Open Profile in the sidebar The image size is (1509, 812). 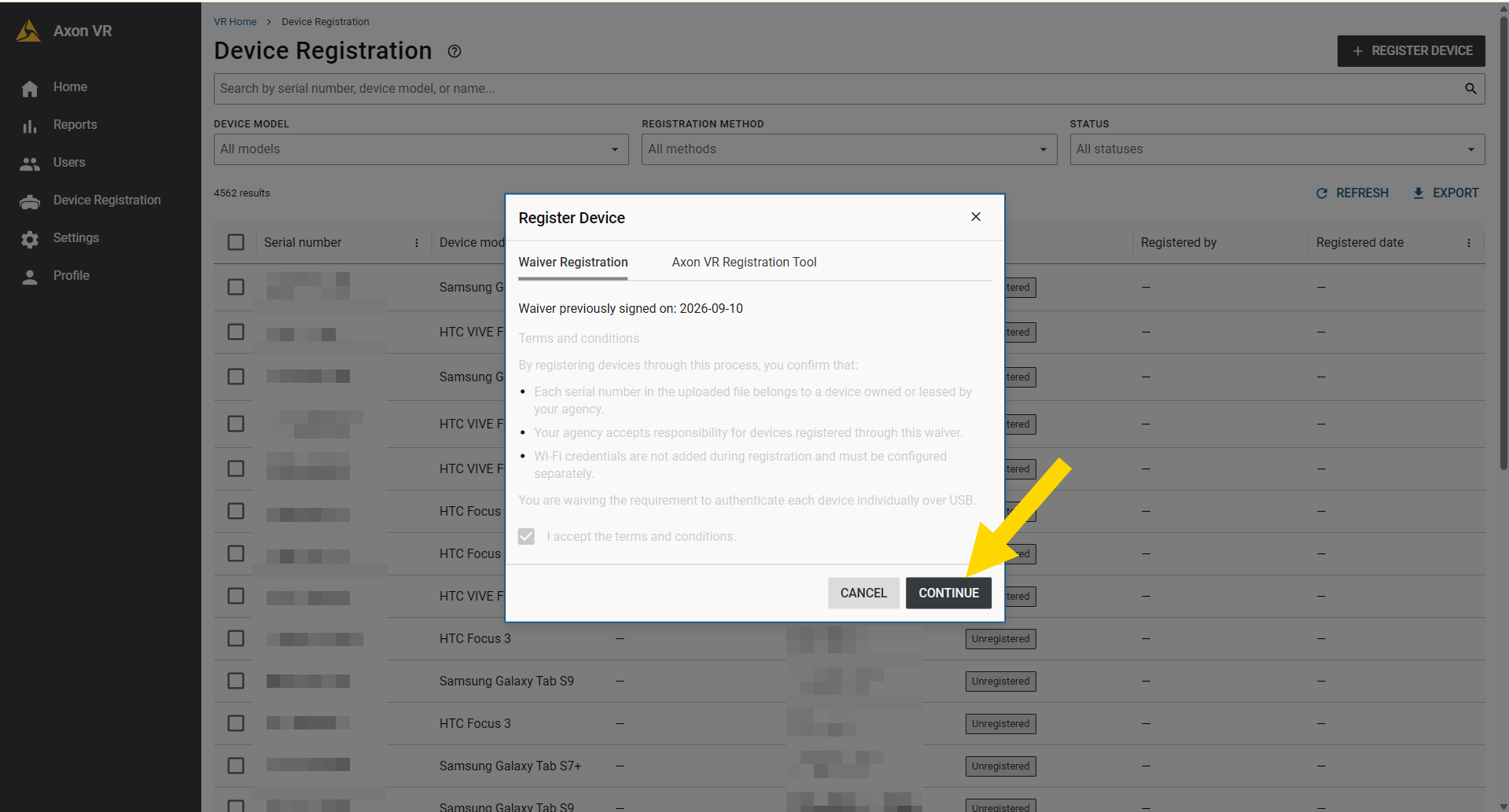pyautogui.click(x=72, y=276)
